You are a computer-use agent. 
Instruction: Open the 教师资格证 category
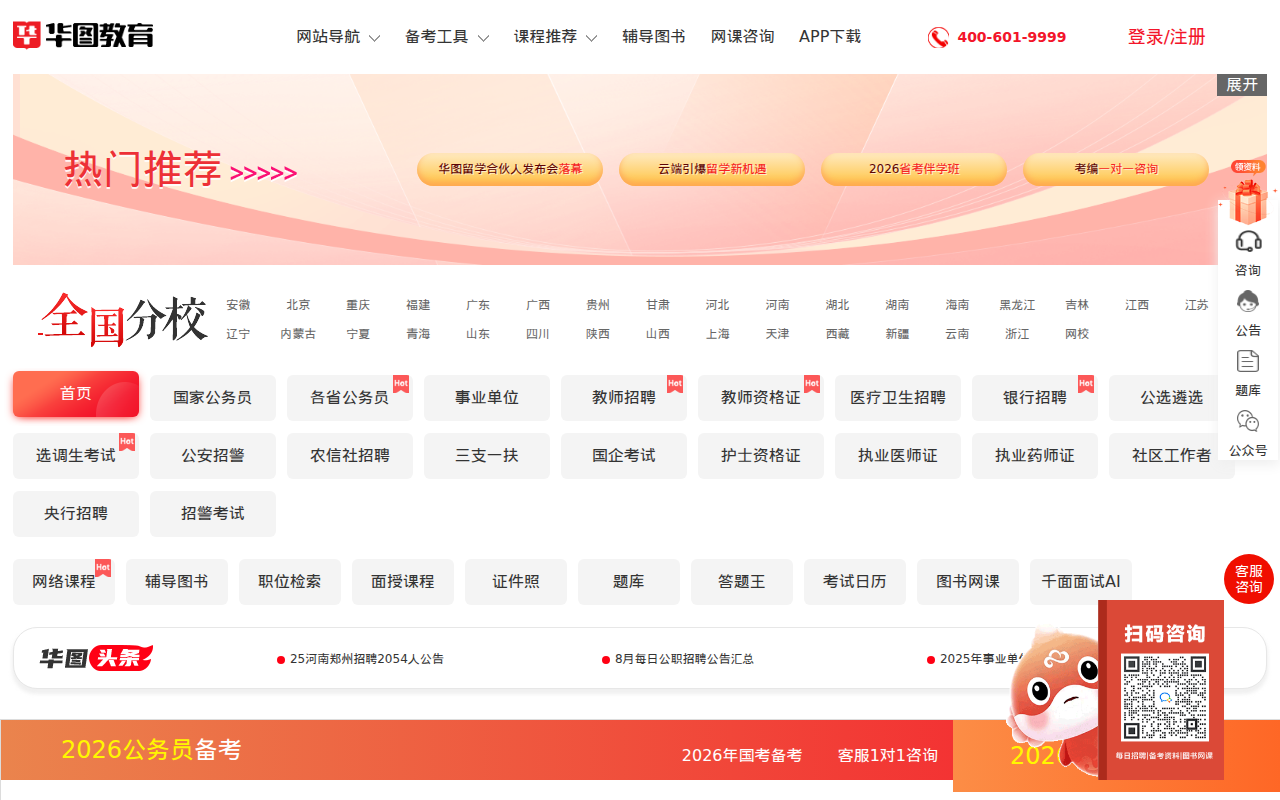tap(761, 398)
